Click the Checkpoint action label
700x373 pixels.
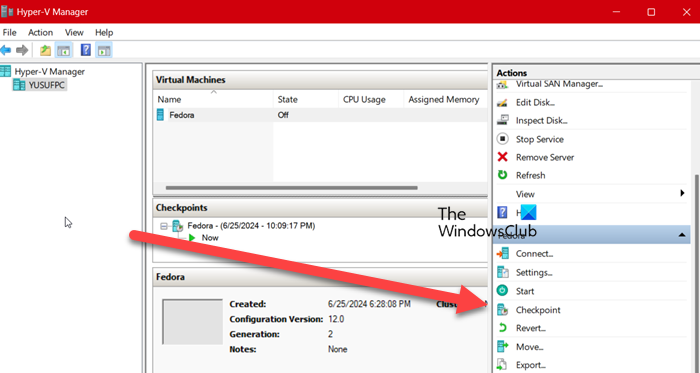tap(538, 310)
